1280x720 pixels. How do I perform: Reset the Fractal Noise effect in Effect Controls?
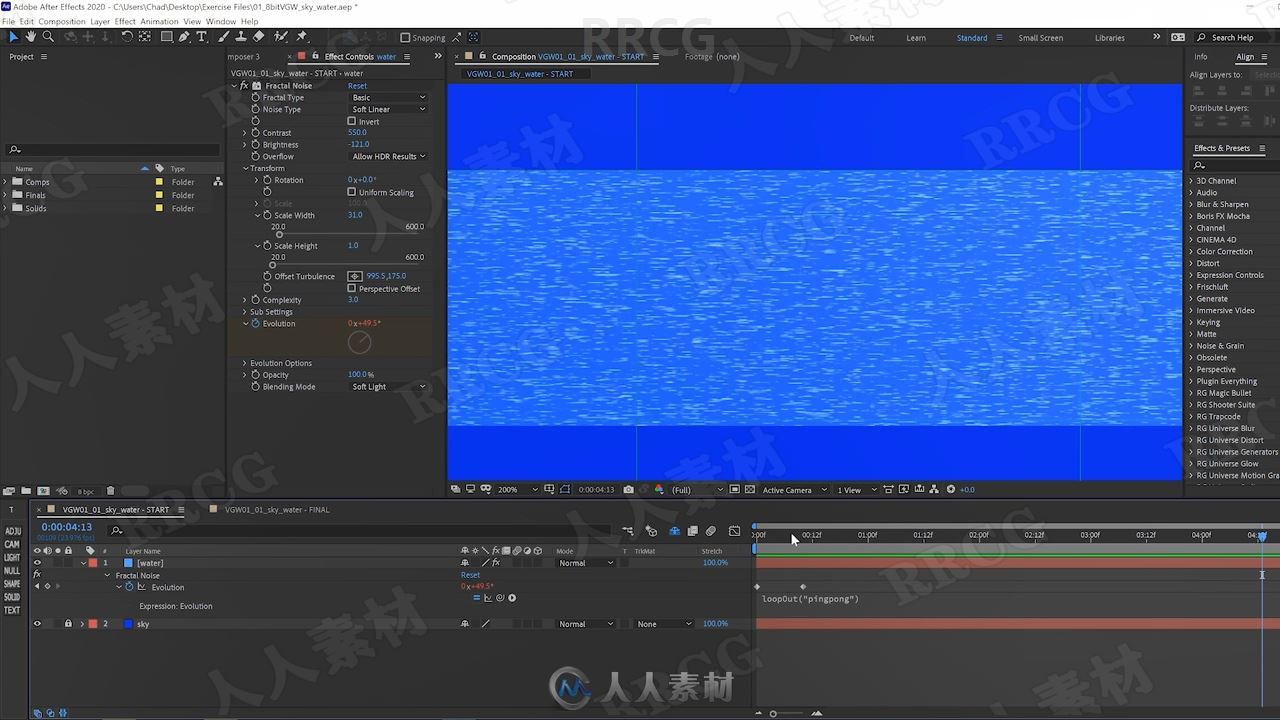[357, 86]
